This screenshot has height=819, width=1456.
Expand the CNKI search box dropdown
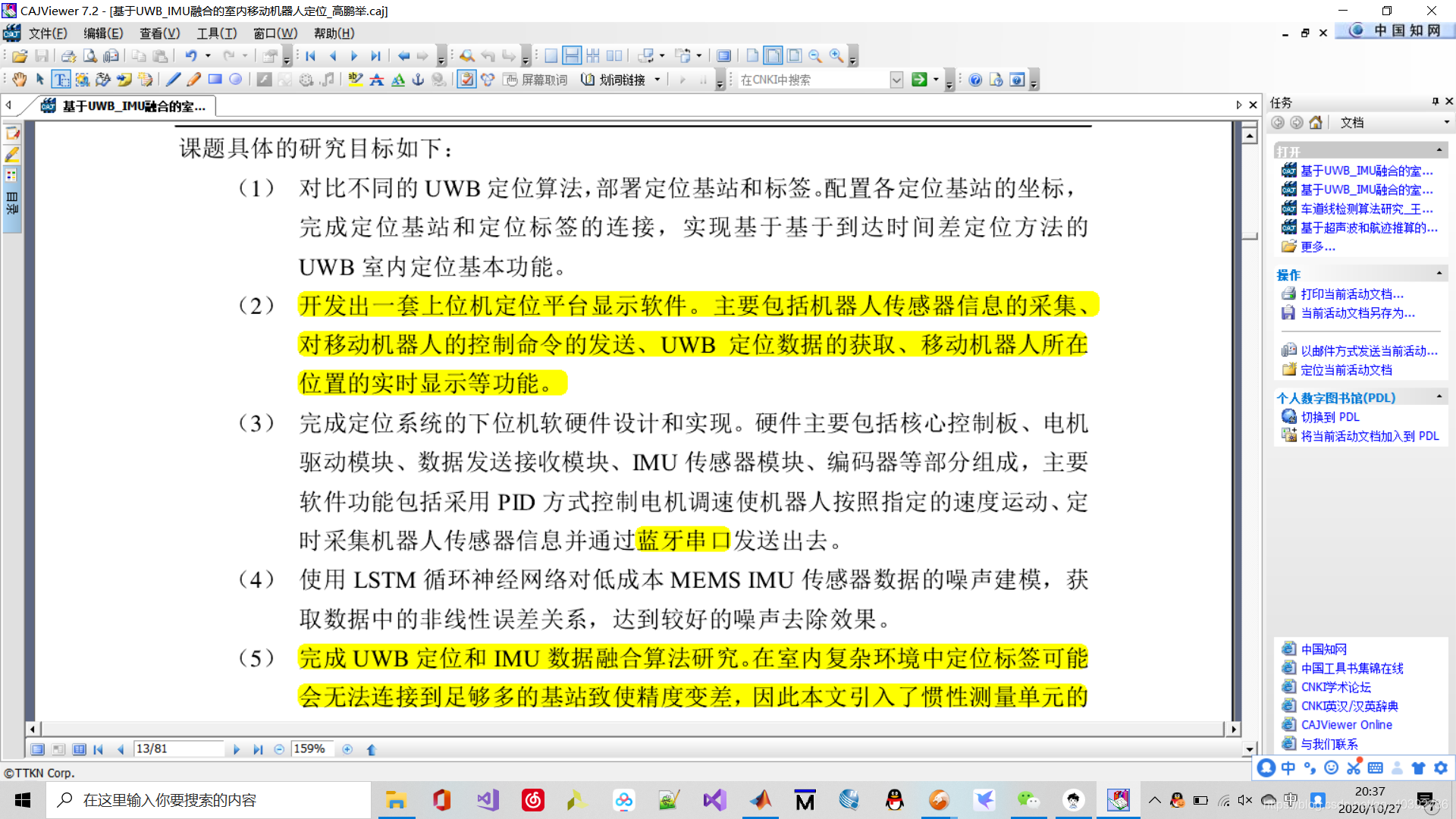(896, 80)
